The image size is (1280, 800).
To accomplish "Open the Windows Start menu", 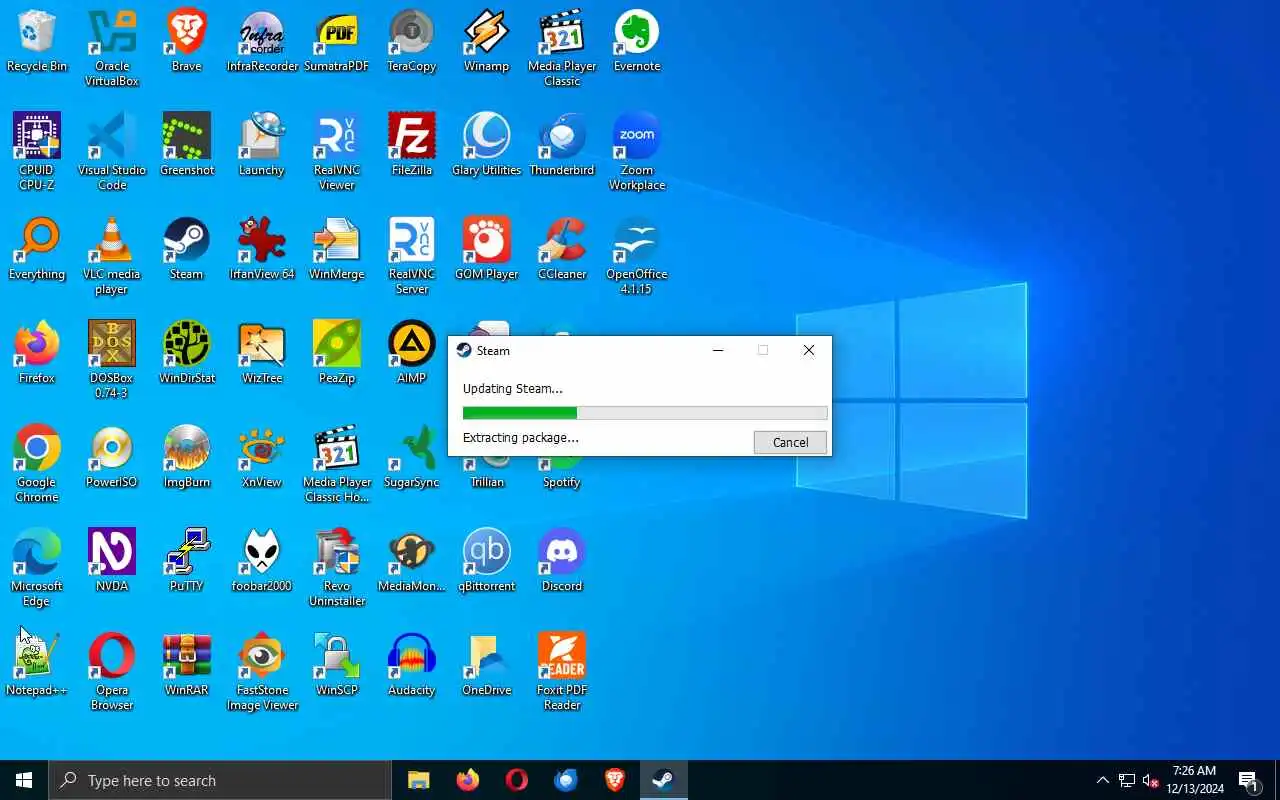I will (24, 780).
